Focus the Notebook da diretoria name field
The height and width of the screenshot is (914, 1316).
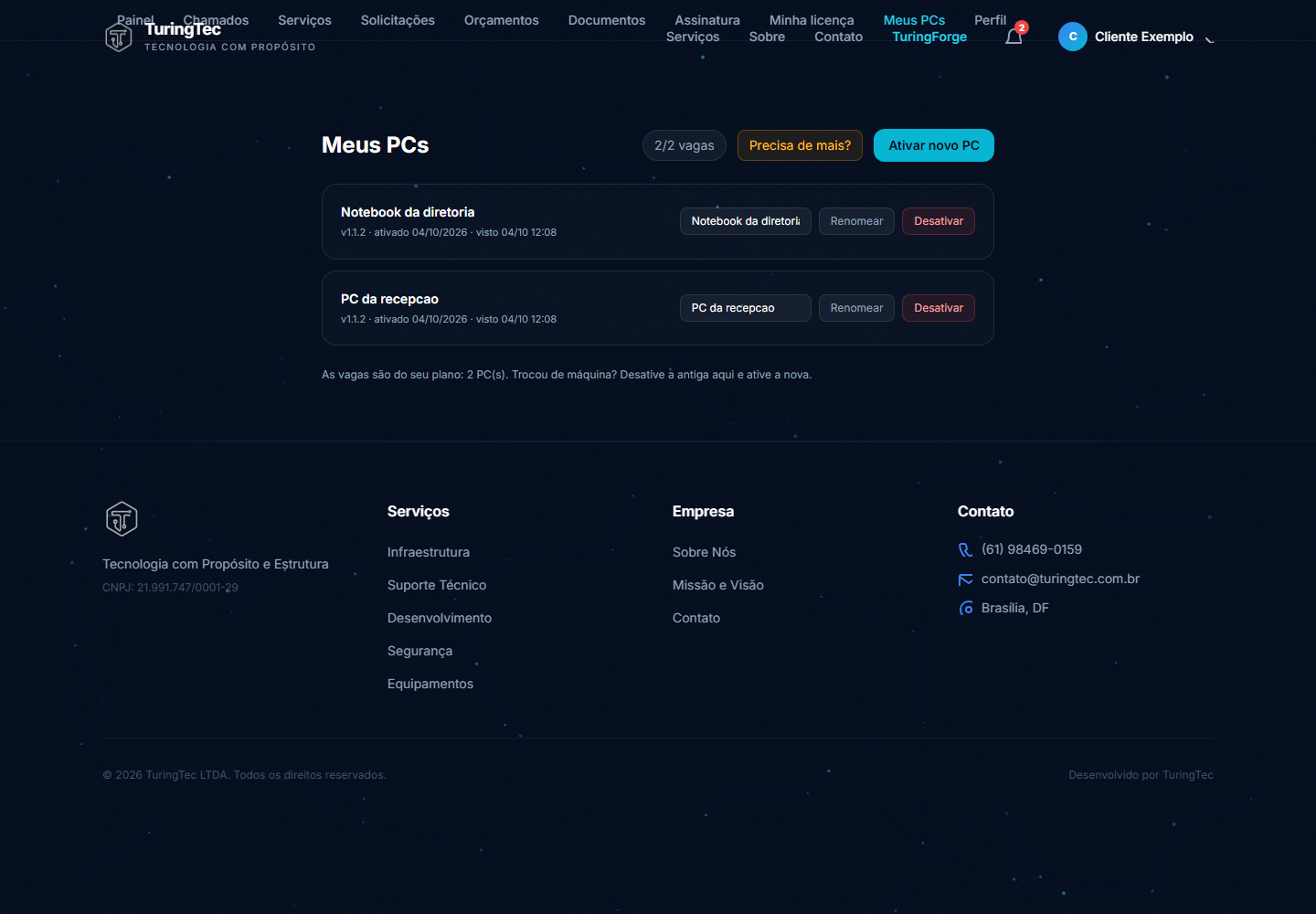[x=746, y=221]
